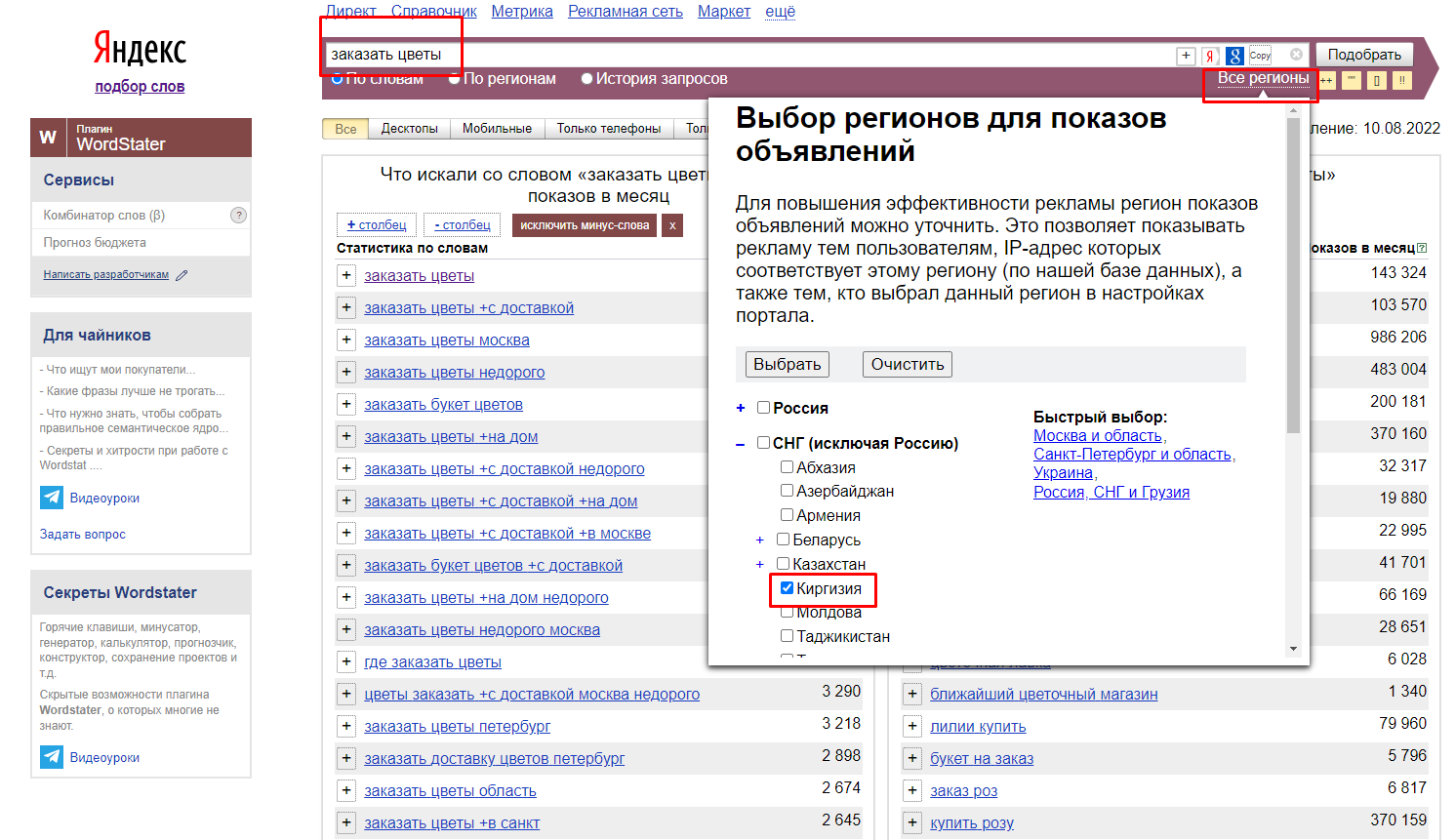Click the blue Google g icon in search field
Viewport: 1455px width, 840px height.
(x=1234, y=56)
